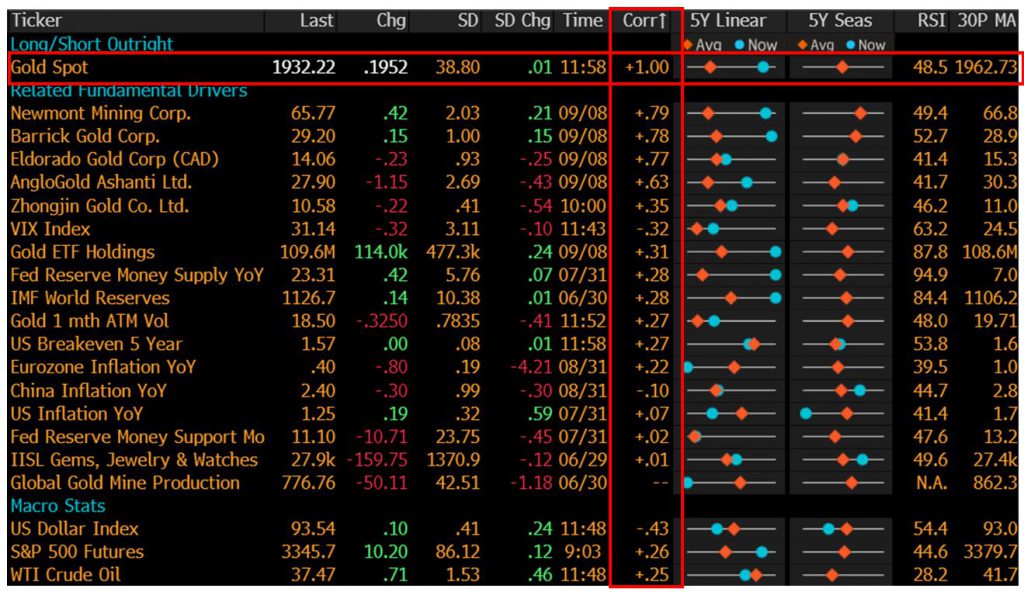Click Barrick Gold 5Y Linear indicator
Screen dimensions: 1024x592
731,136
